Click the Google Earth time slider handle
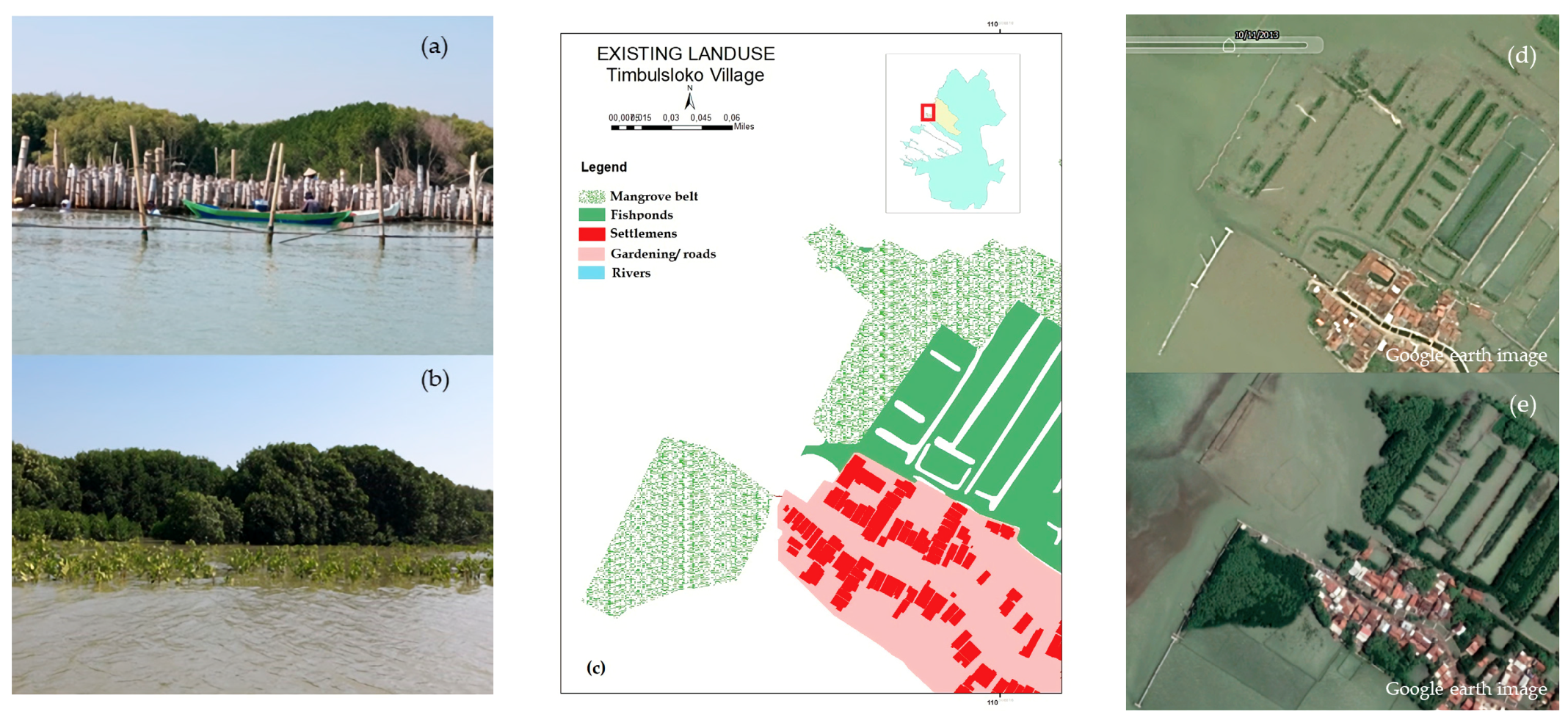 pos(1228,46)
